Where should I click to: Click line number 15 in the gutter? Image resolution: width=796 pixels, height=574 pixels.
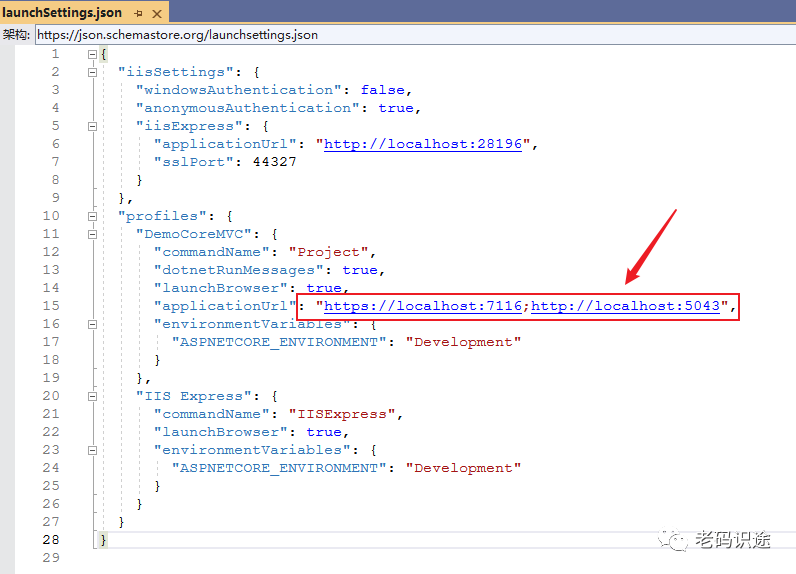(x=51, y=306)
